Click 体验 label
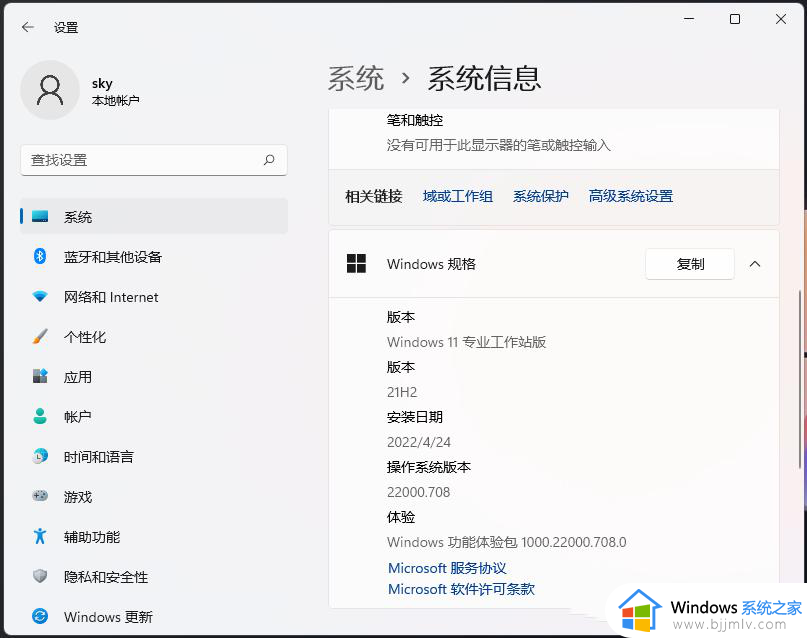 [401, 517]
